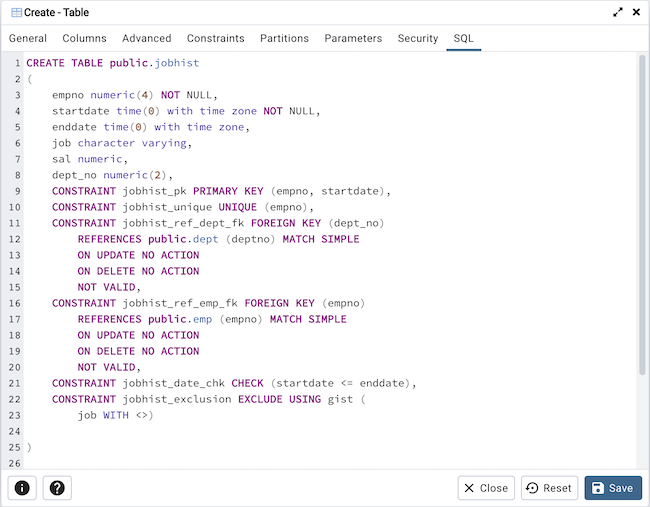Screen dimensions: 650x507
Task: Open the Columns tab
Action: pos(84,38)
